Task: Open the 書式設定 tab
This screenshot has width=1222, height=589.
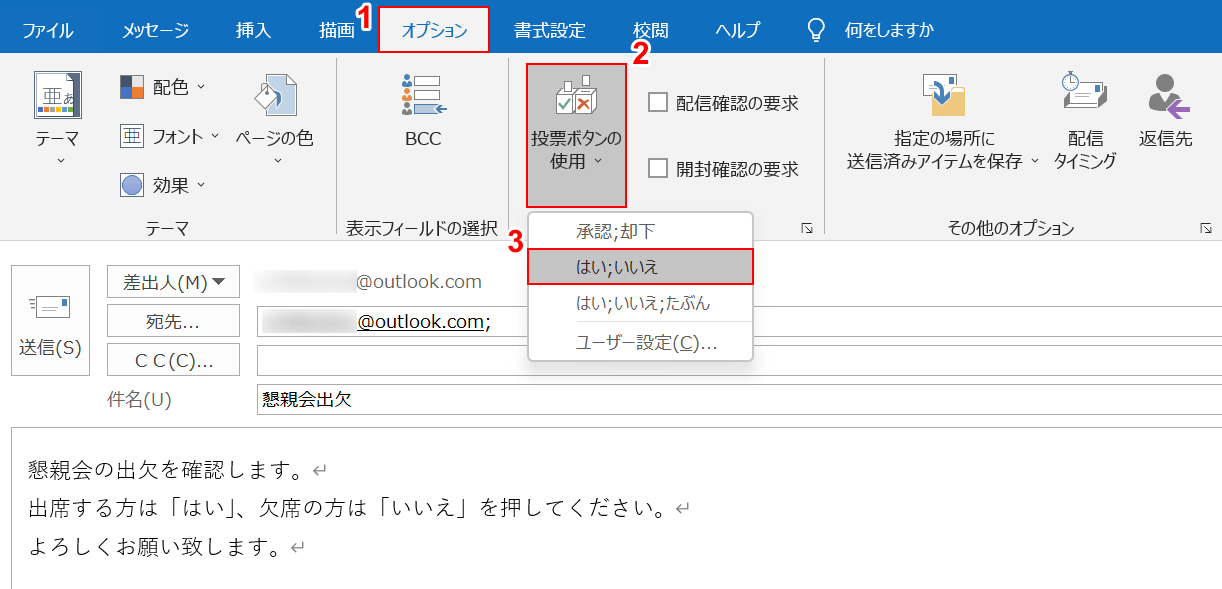Action: pos(549,30)
